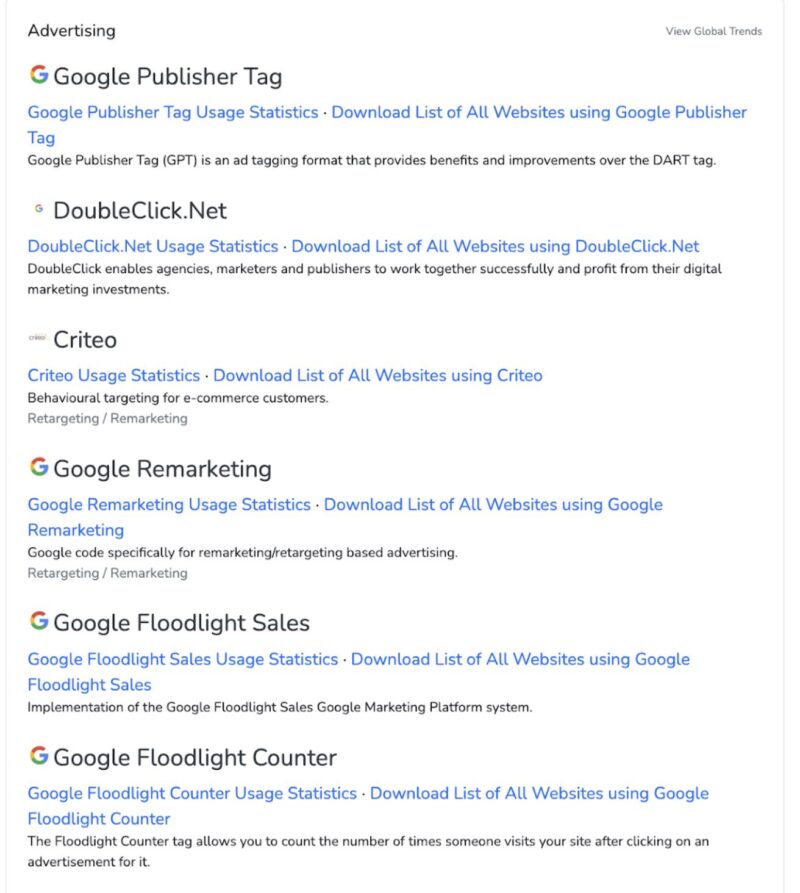View DoubleClick.Net Usage Statistics
The width and height of the screenshot is (800, 893).
152,246
